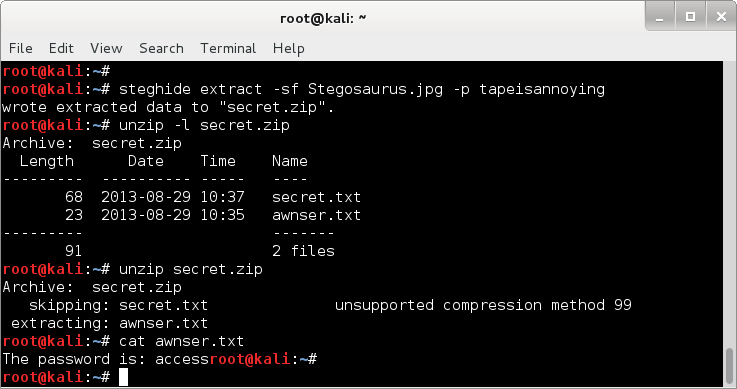Open the Terminal menu
737x389 pixels.
pyautogui.click(x=228, y=48)
